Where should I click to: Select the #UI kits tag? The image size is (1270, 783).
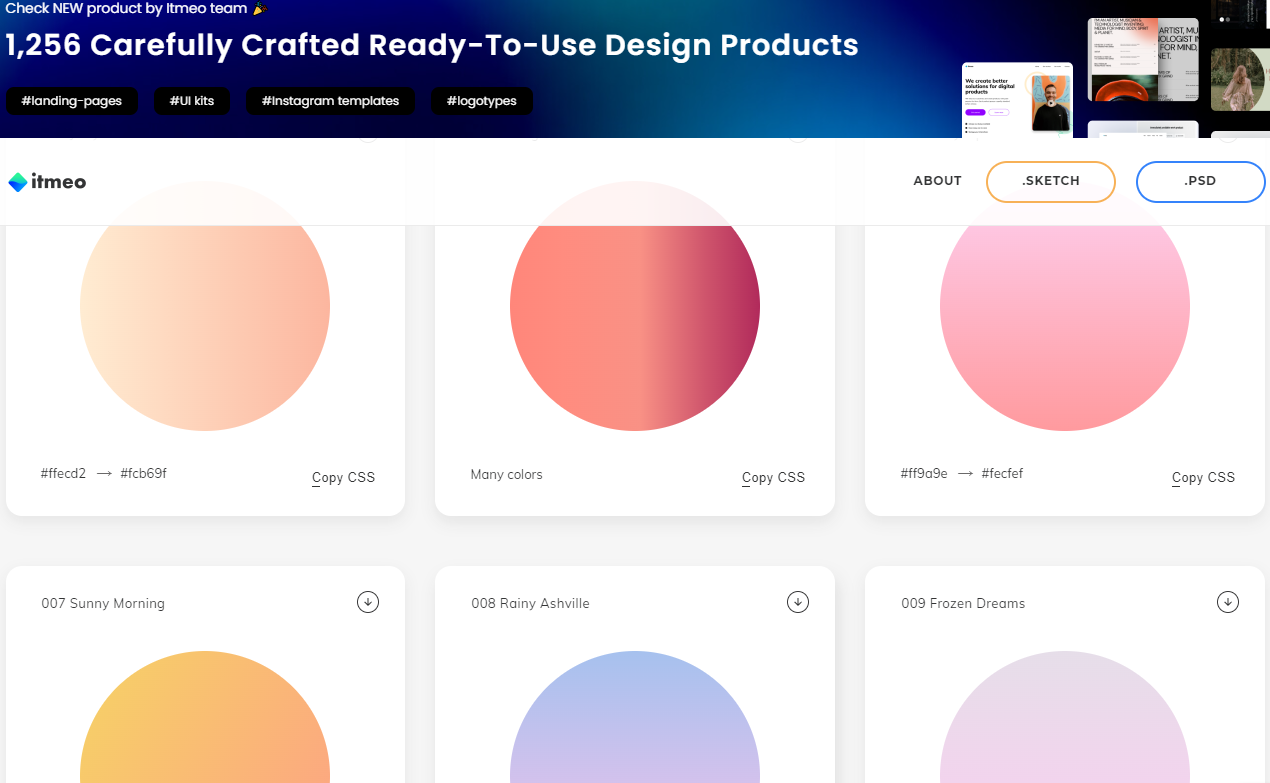point(191,101)
